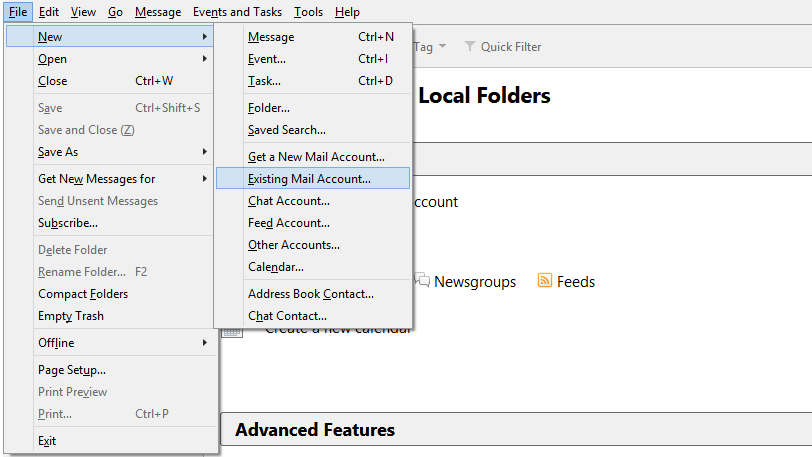The image size is (812, 457).
Task: Open the Help menu
Action: (x=347, y=11)
